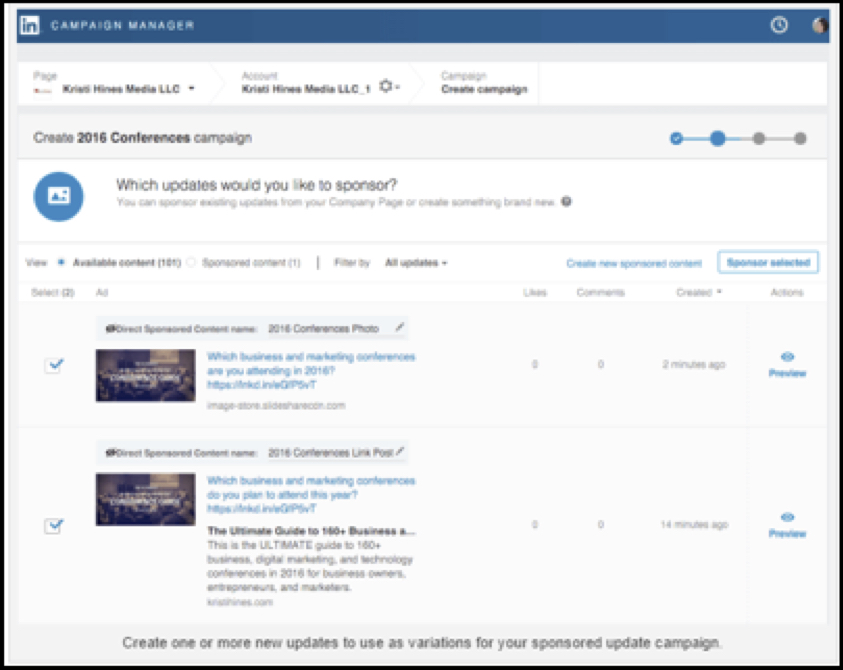The height and width of the screenshot is (670, 843).
Task: Click Kristi Hines Media LLC page logo
Action: (43, 90)
